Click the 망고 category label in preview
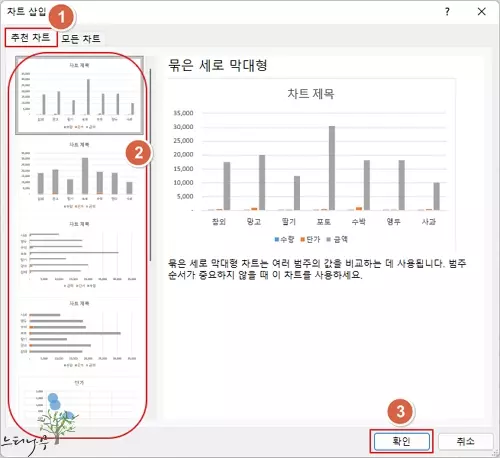This screenshot has width=500, height=458. pyautogui.click(x=254, y=222)
